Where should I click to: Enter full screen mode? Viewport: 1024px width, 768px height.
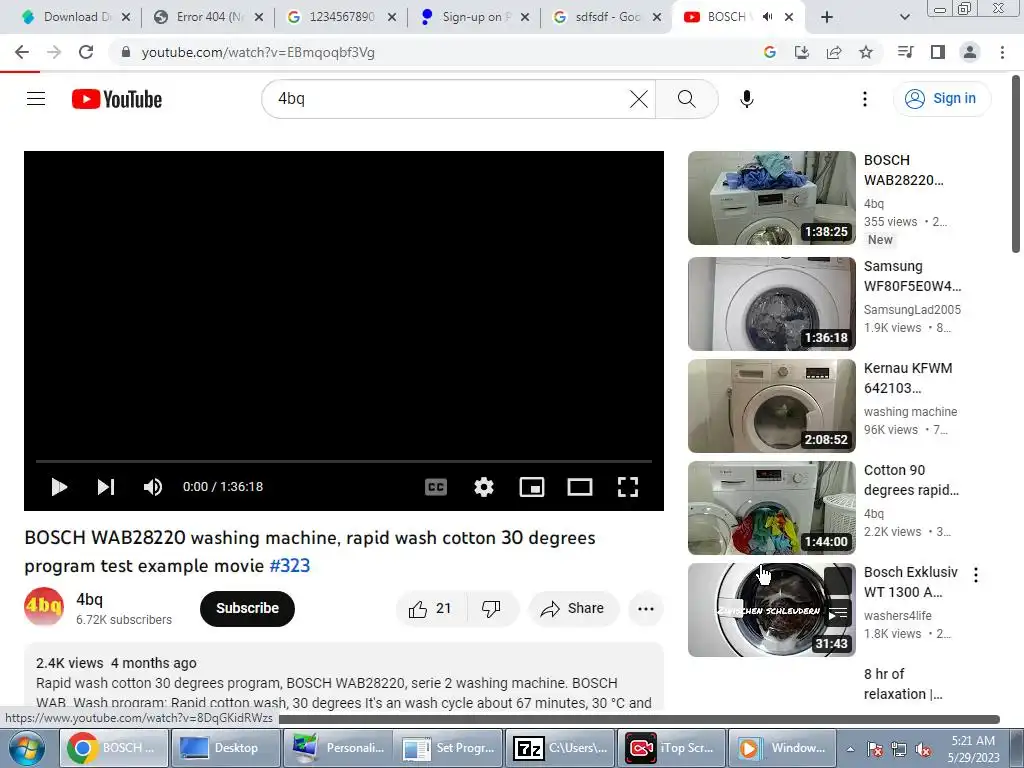pyautogui.click(x=628, y=487)
